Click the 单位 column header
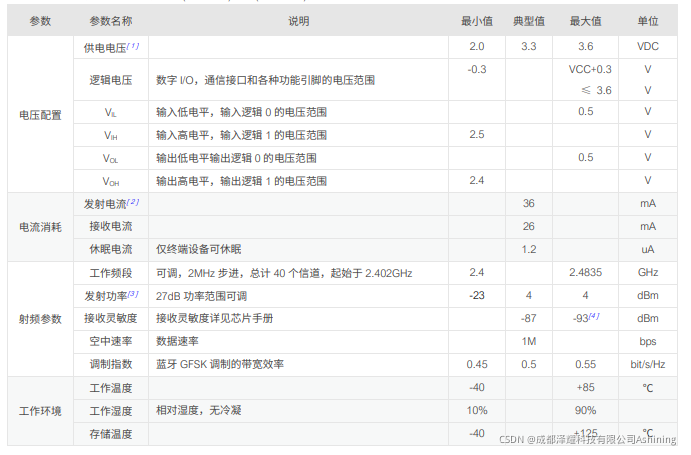Screen dimensions: 691x455 (647, 21)
